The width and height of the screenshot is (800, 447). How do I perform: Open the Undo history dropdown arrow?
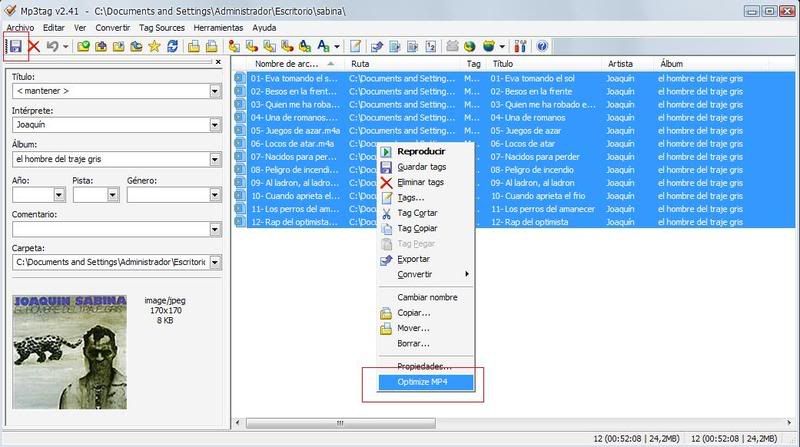pyautogui.click(x=65, y=46)
